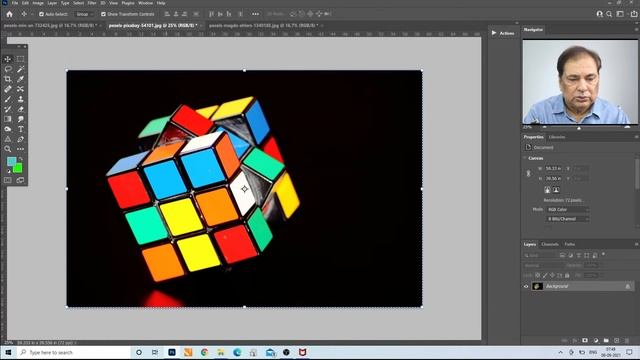Viewport: 640px width, 360px height.
Task: Add a layer mask in the Layers panel
Action: click(x=585, y=340)
